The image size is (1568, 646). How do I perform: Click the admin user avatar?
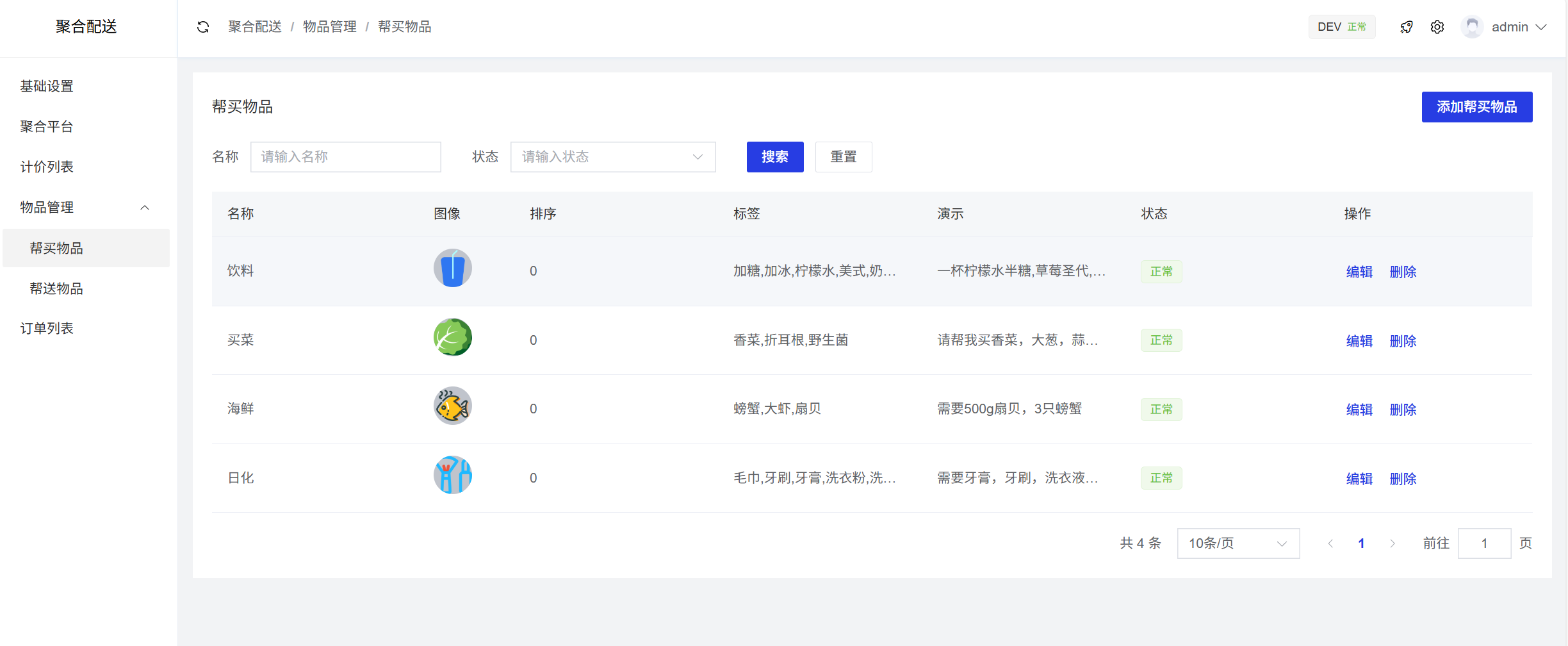[1472, 27]
